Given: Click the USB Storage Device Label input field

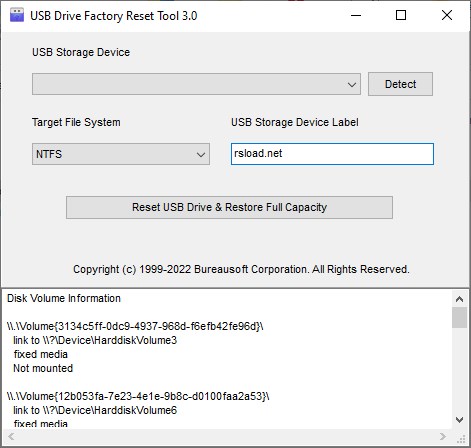Looking at the screenshot, I should point(332,154).
